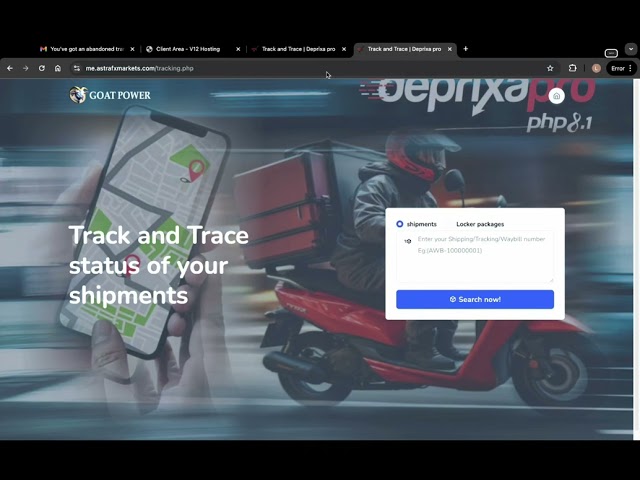
Task: Open the Error menu button
Action: tap(621, 68)
